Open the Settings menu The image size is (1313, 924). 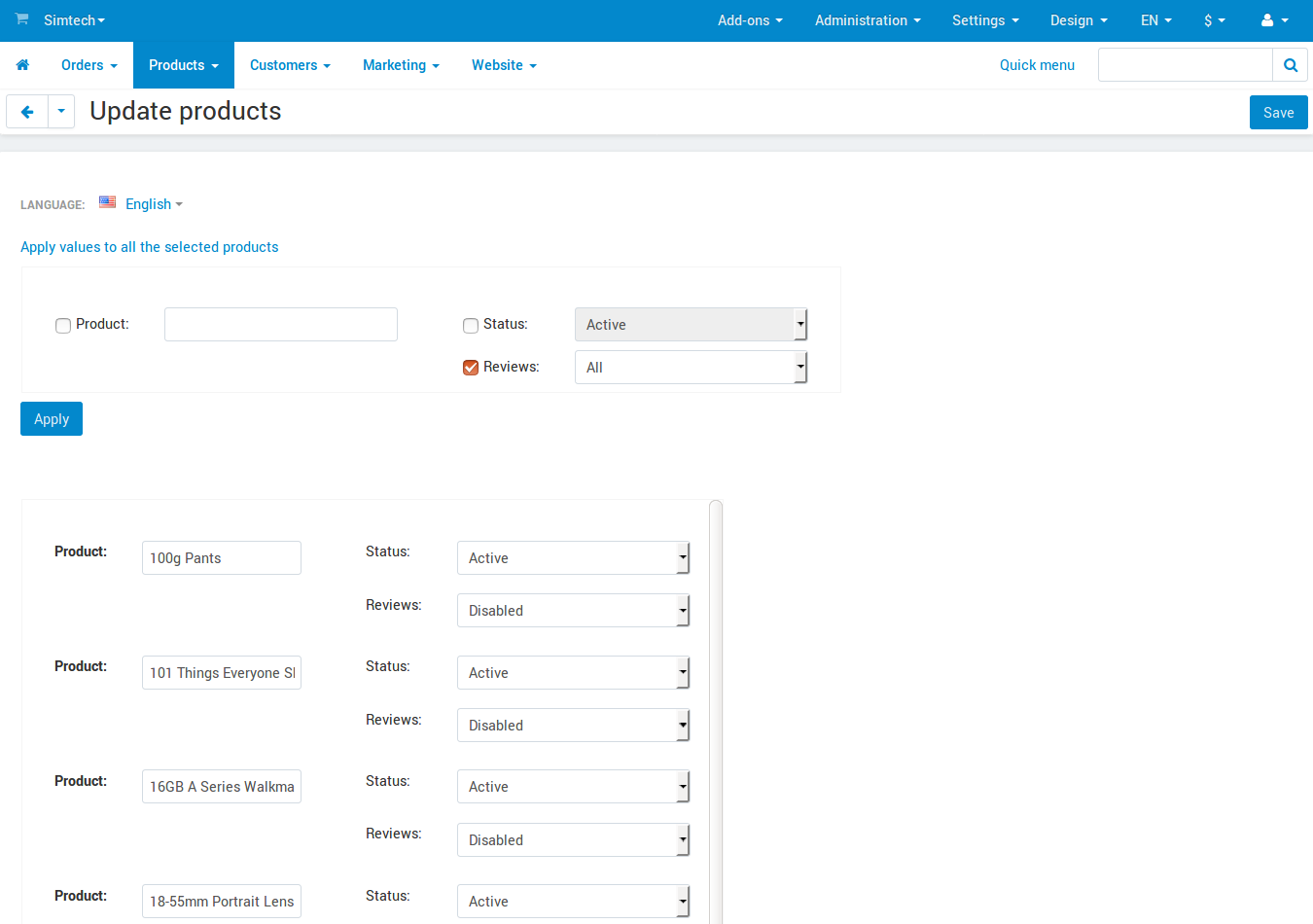tap(985, 20)
